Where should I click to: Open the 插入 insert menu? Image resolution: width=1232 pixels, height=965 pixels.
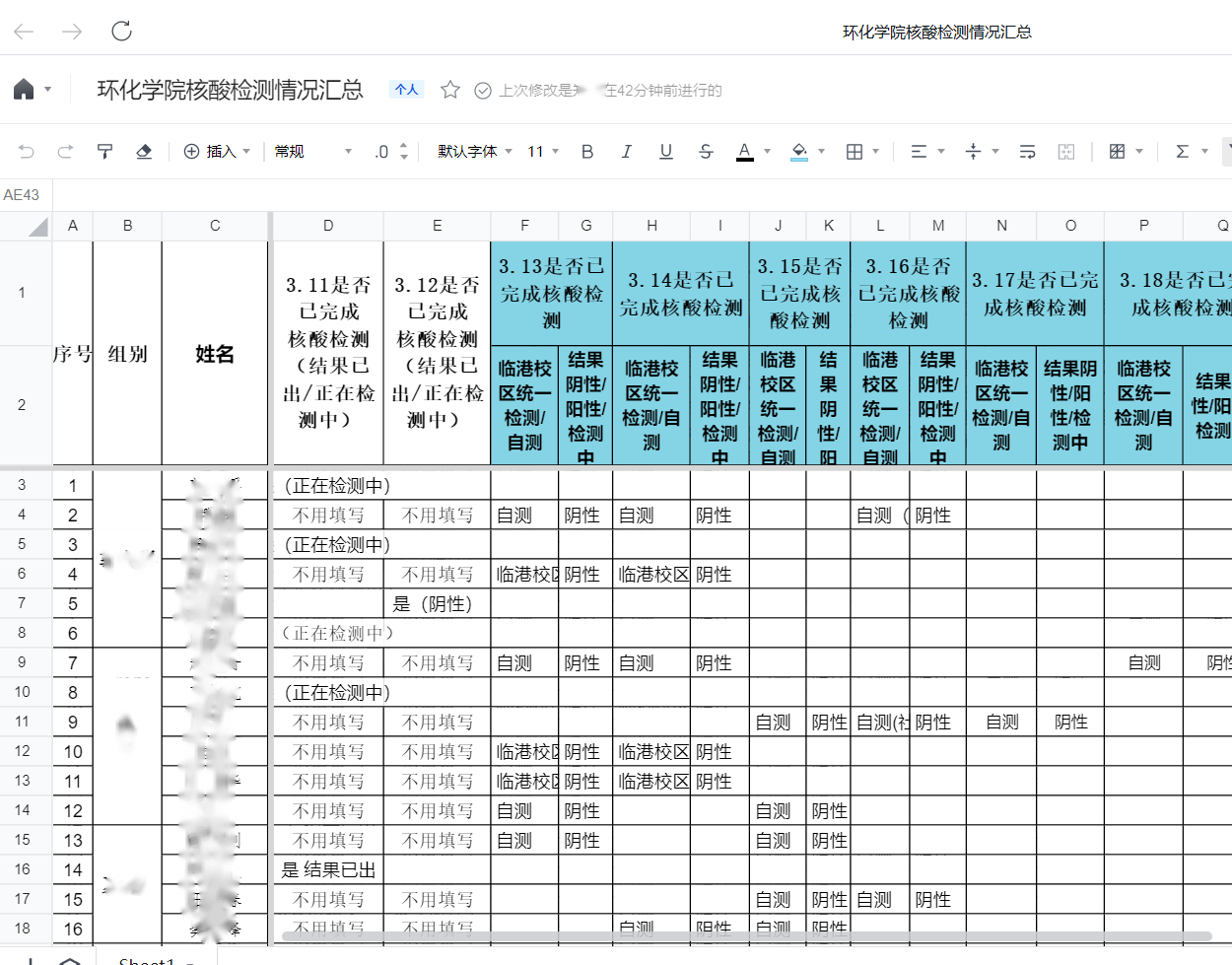217,151
